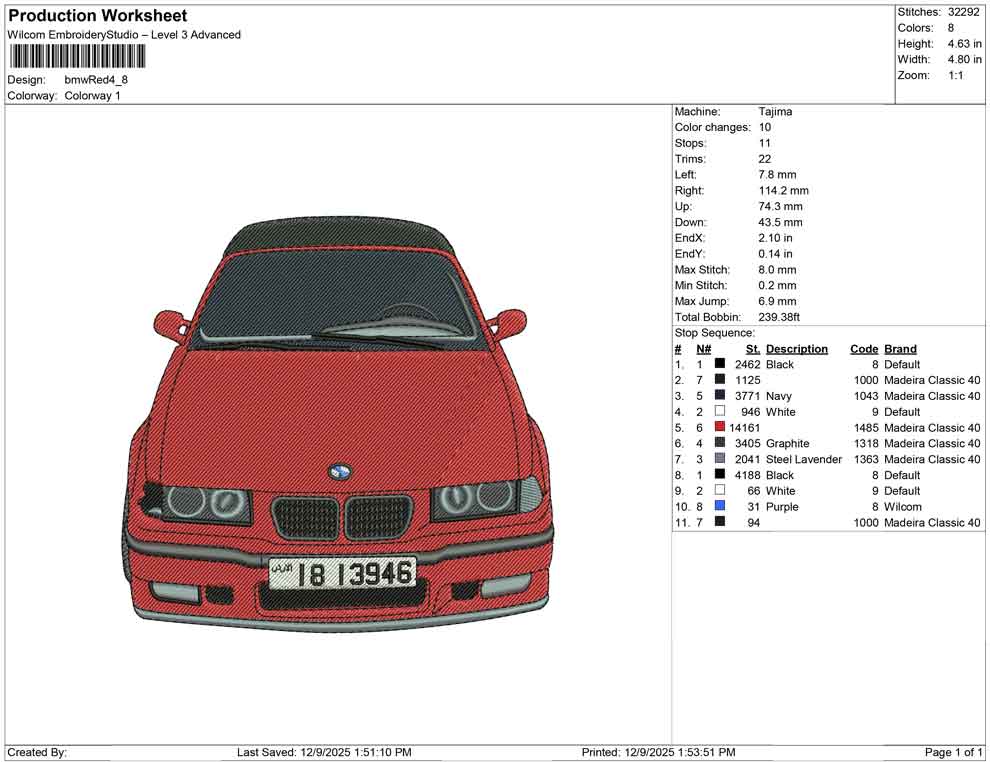Select the Machine value Tajima
The width and height of the screenshot is (990, 762).
click(x=776, y=111)
